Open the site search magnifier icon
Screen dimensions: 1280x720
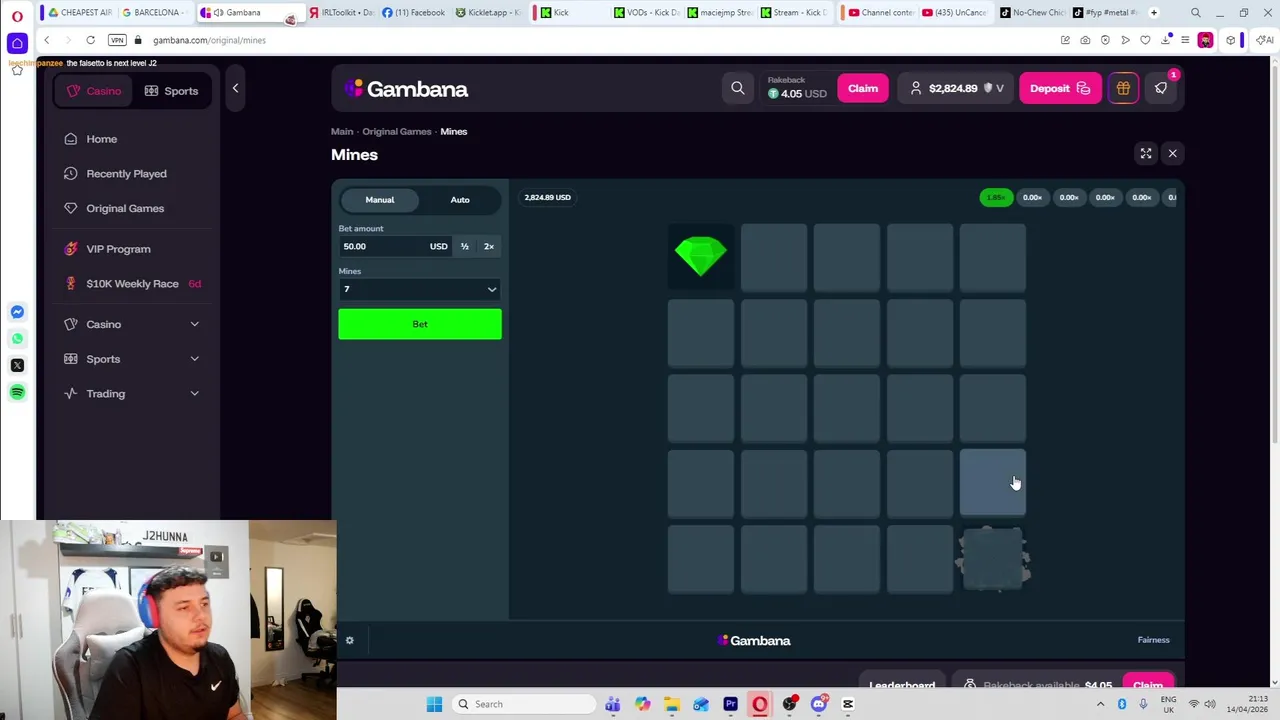click(x=738, y=88)
